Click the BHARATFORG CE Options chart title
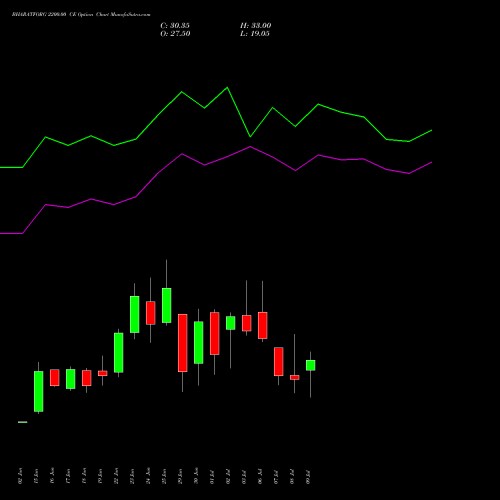 81,15
